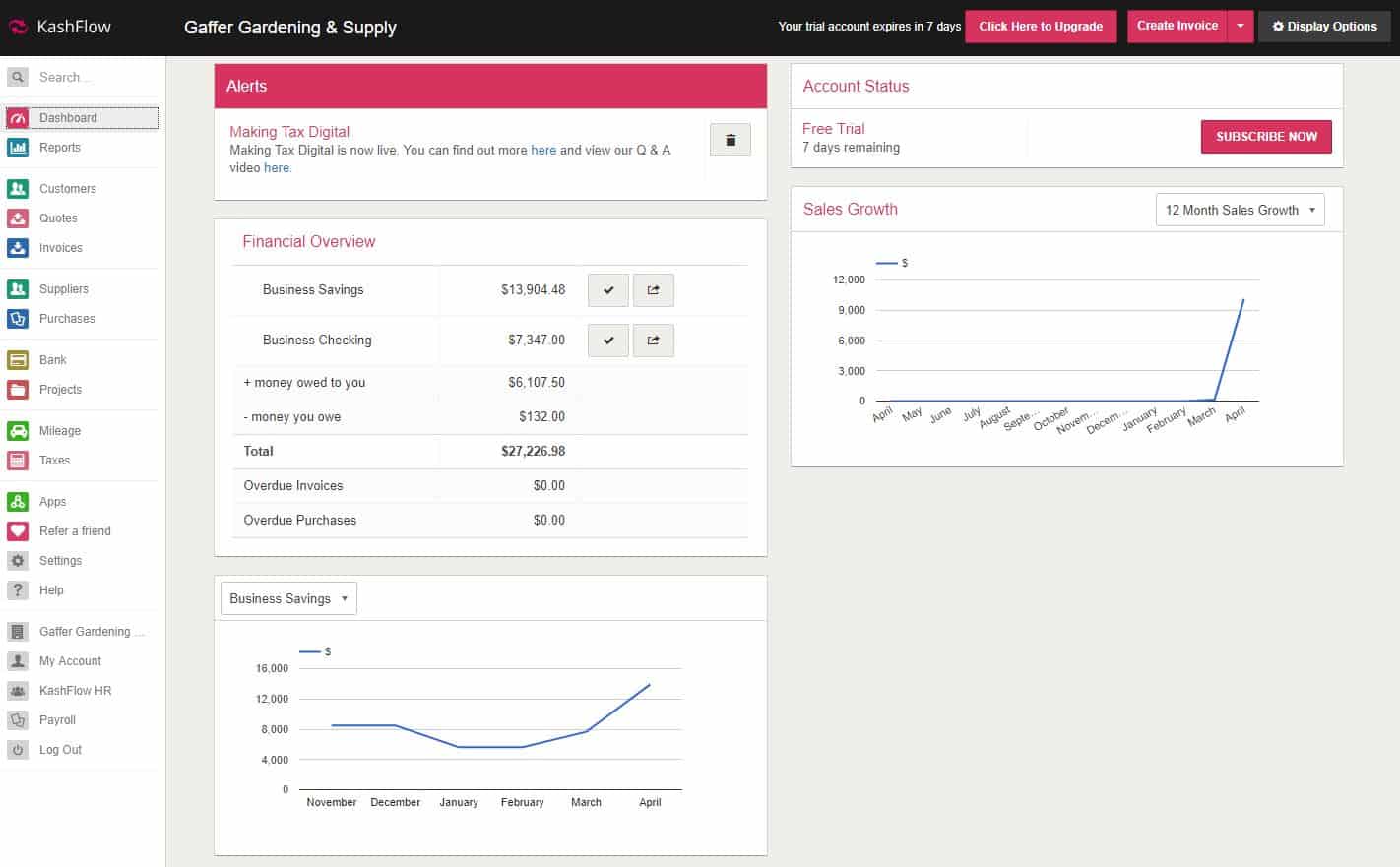Click the Business Checking account name
The height and width of the screenshot is (867, 1400).
coord(317,341)
